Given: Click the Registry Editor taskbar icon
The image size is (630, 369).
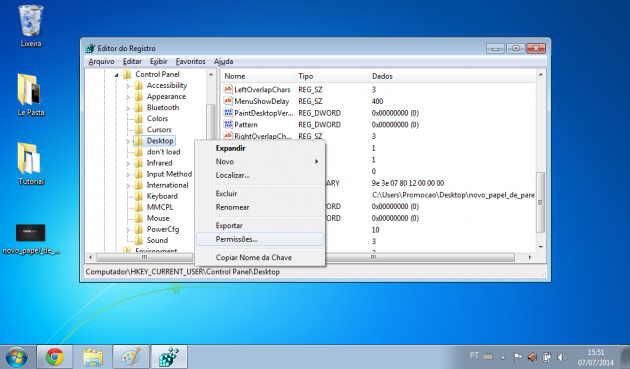Looking at the screenshot, I should click(x=169, y=357).
